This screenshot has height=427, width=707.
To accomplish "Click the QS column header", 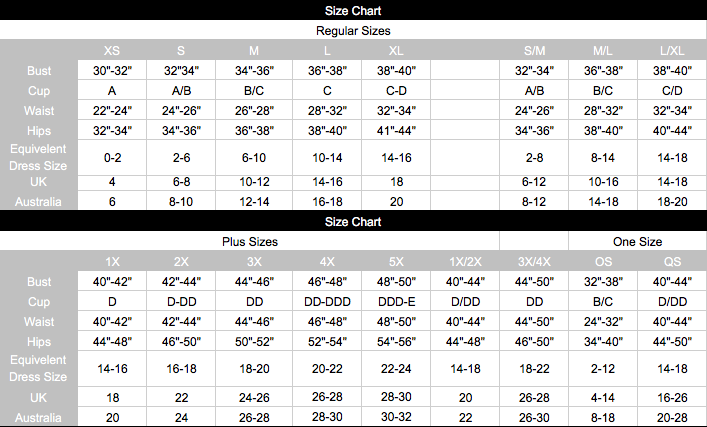I will point(672,262).
